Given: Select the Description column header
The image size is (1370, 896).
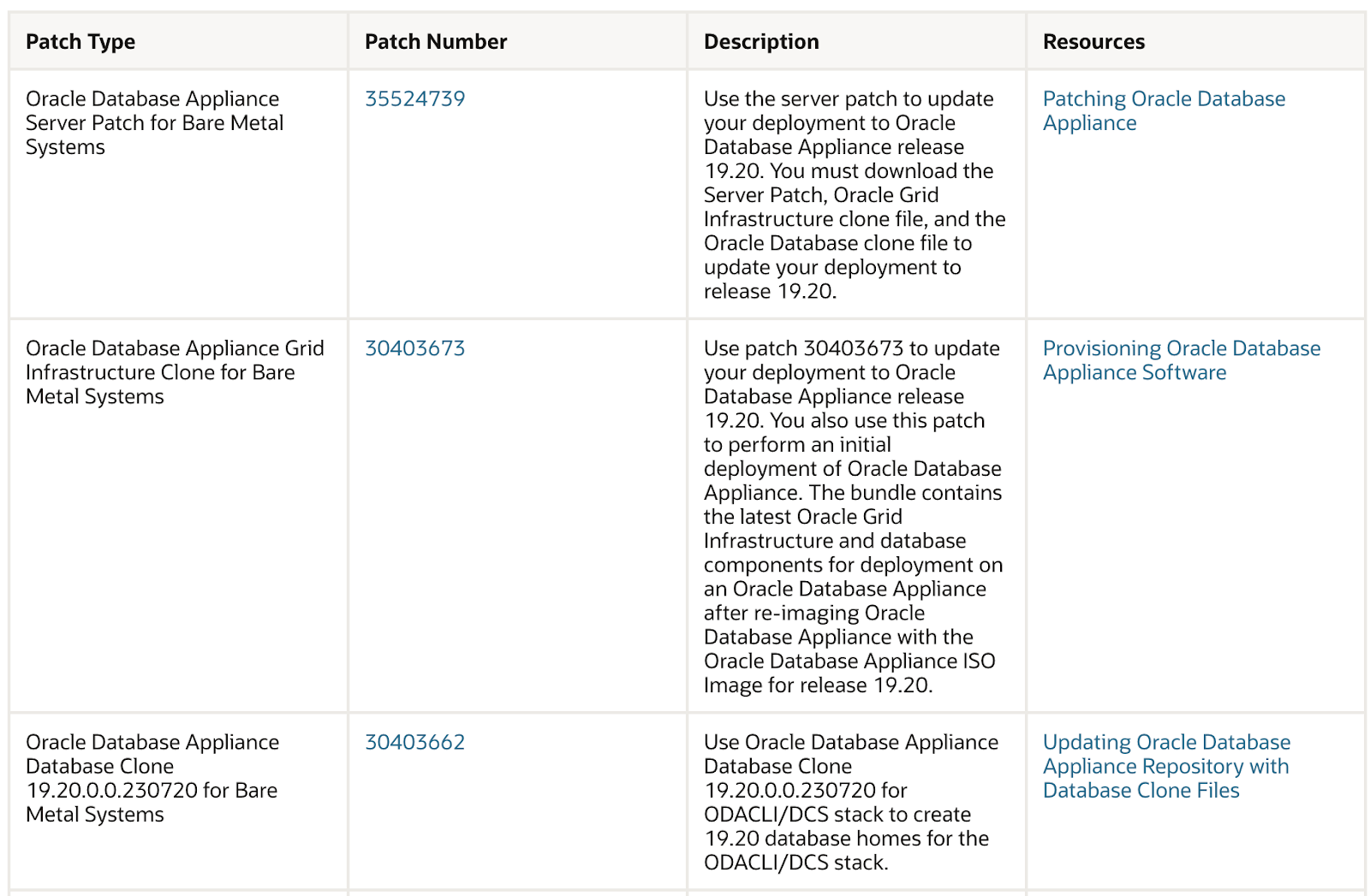Looking at the screenshot, I should coord(761,42).
